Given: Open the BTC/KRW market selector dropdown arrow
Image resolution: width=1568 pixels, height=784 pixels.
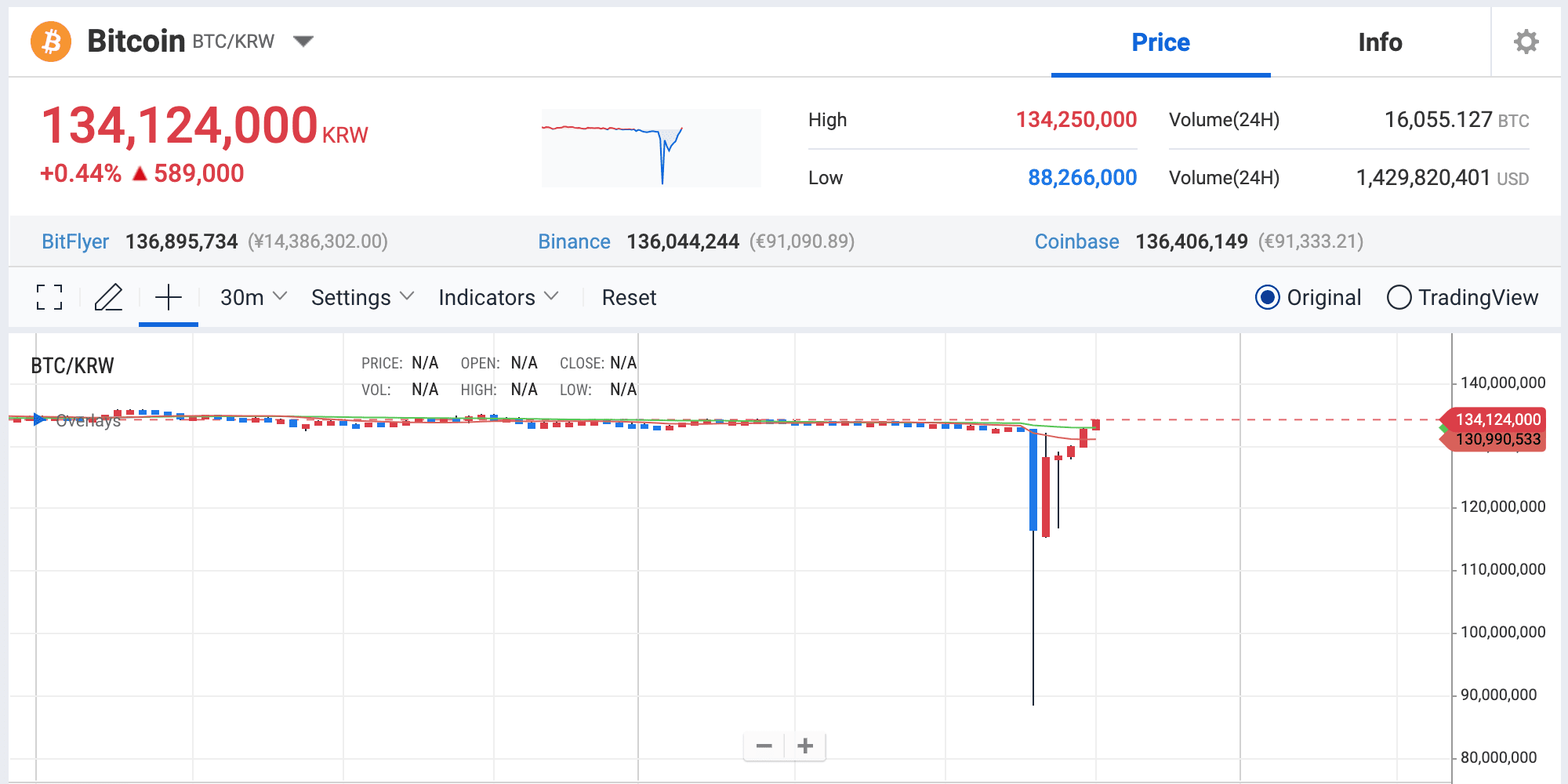Looking at the screenshot, I should coord(303,42).
